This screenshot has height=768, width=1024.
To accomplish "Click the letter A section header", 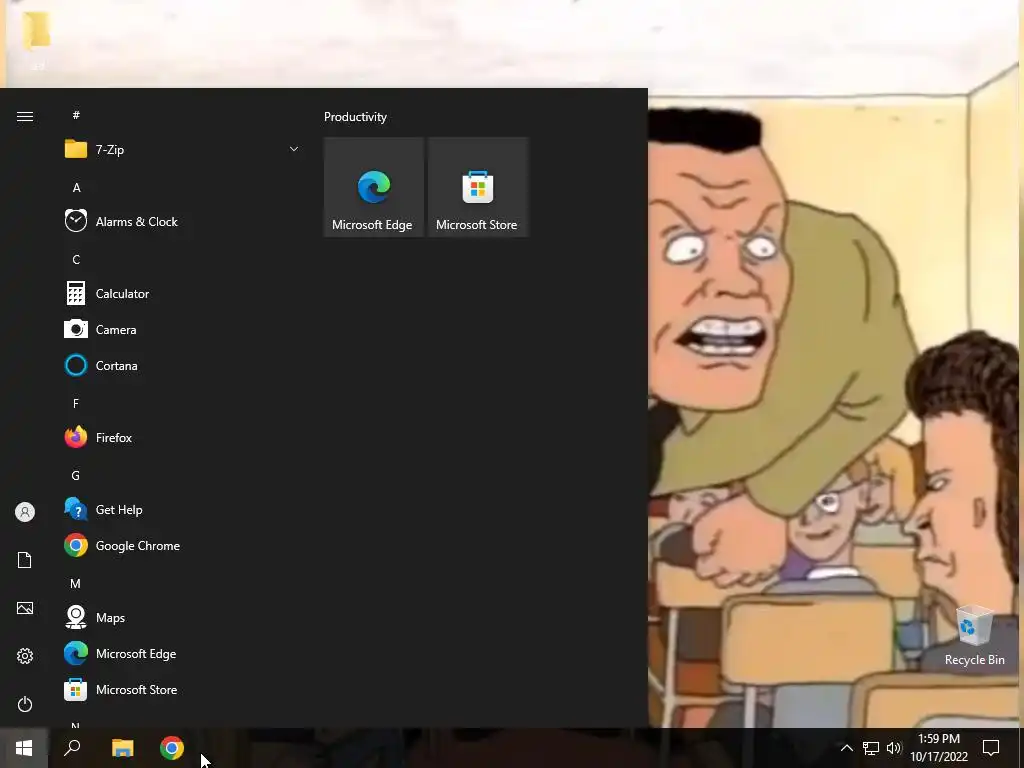I will point(76,188).
